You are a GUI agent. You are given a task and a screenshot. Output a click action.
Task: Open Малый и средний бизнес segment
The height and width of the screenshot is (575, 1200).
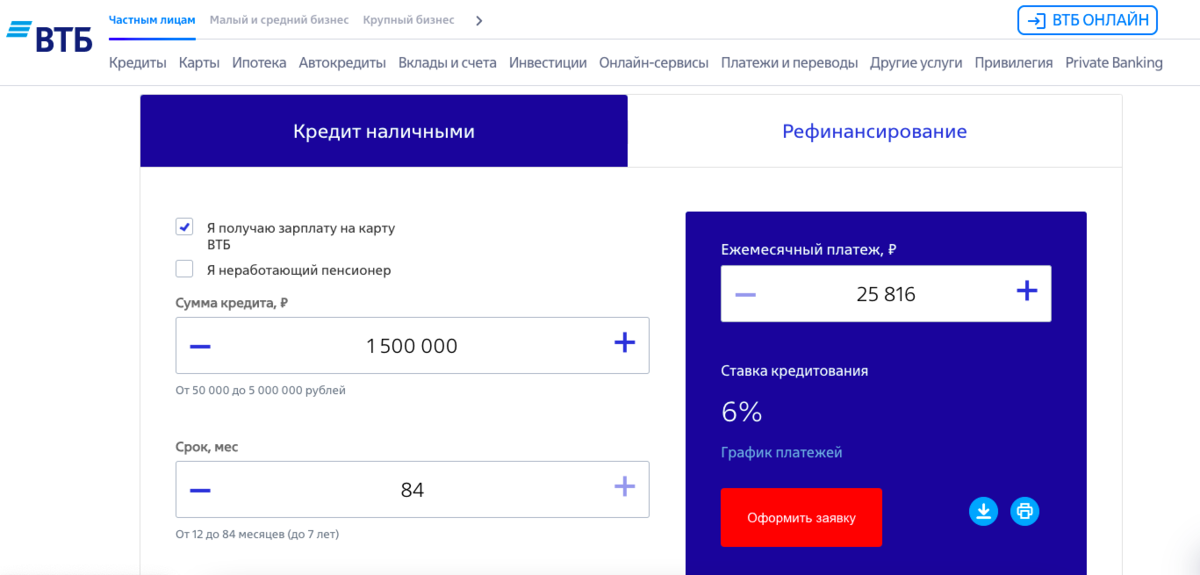[279, 20]
